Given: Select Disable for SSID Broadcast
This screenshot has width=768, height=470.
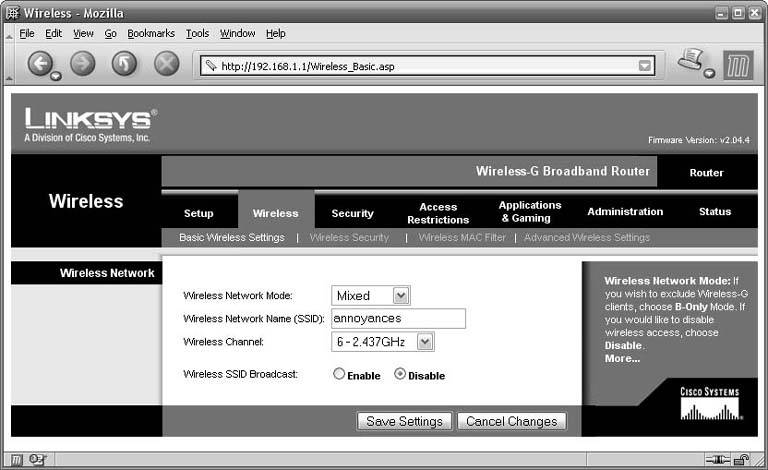Looking at the screenshot, I should [x=401, y=375].
